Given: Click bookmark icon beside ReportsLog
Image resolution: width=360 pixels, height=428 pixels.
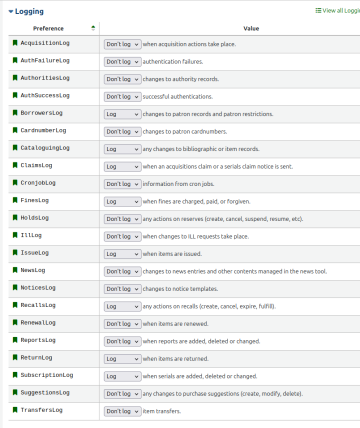Looking at the screenshot, I should click(15, 340).
